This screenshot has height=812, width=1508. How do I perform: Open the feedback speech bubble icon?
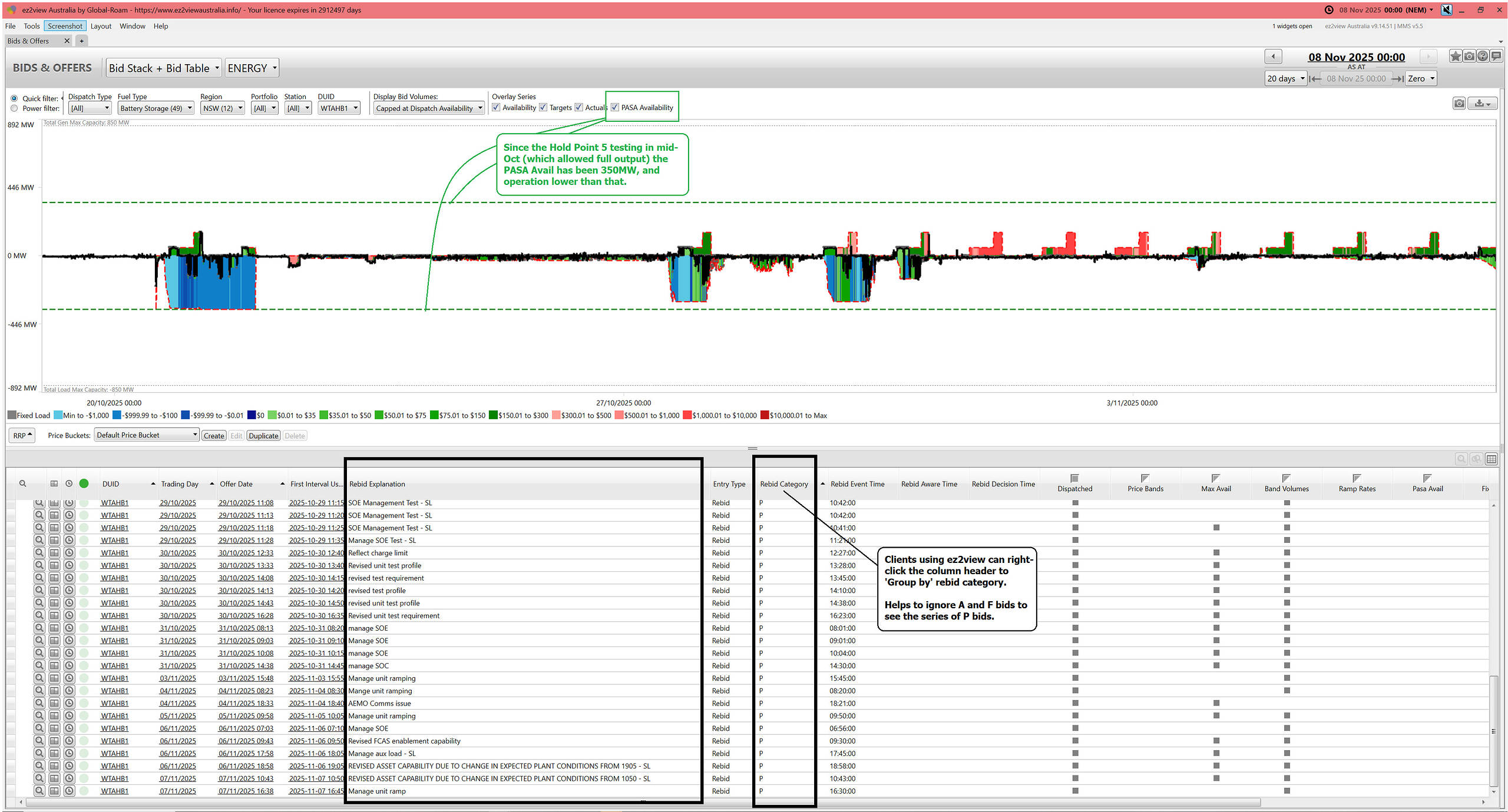[x=1496, y=57]
